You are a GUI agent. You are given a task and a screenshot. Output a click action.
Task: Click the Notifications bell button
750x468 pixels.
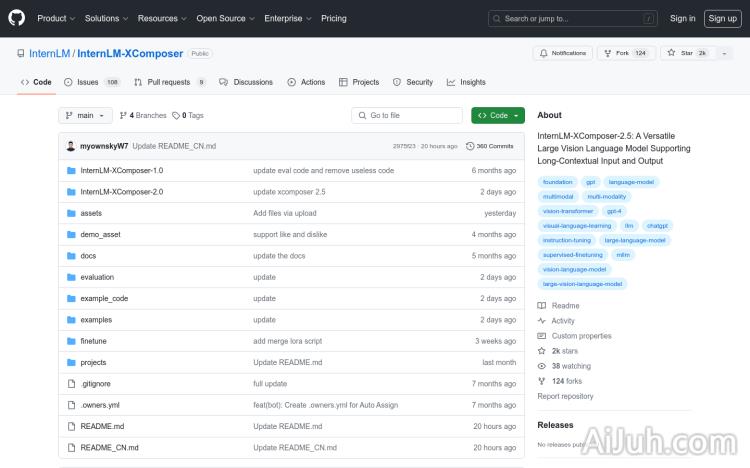click(562, 53)
